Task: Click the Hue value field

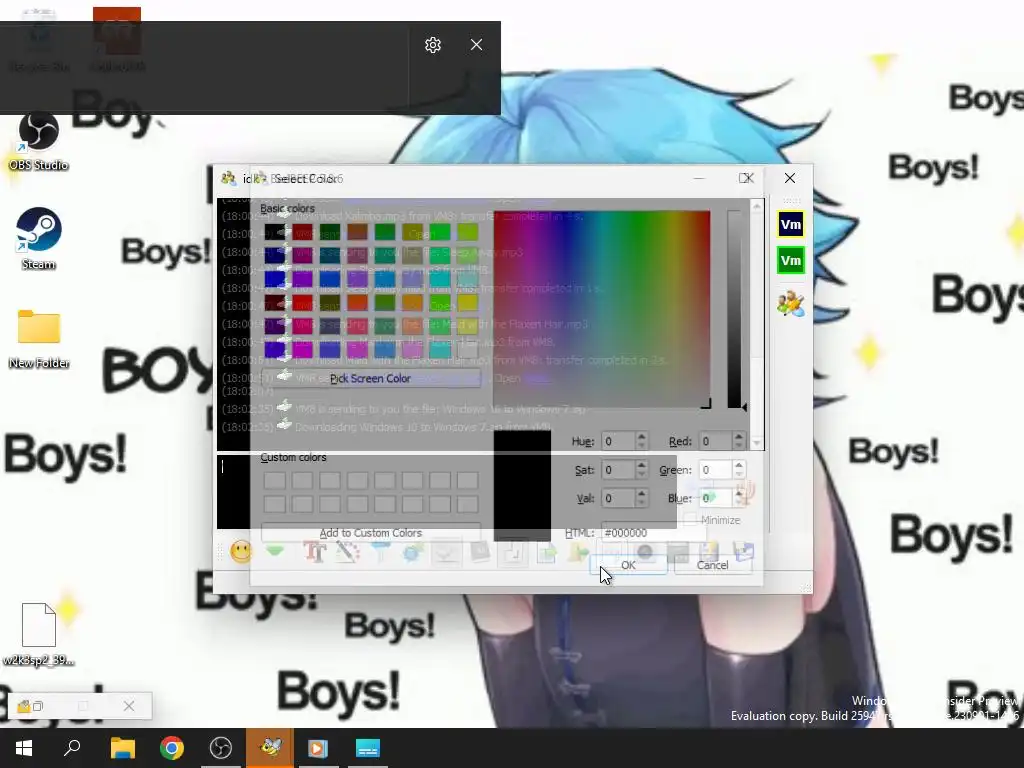Action: click(617, 441)
